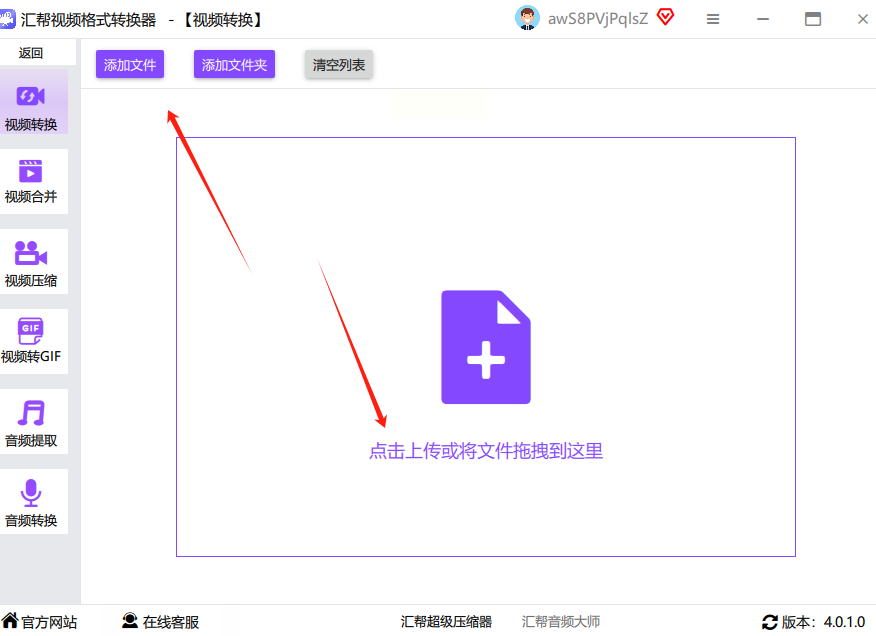This screenshot has height=636, width=876.
Task: Open the 视频压缩 camera icon
Action: tap(31, 253)
